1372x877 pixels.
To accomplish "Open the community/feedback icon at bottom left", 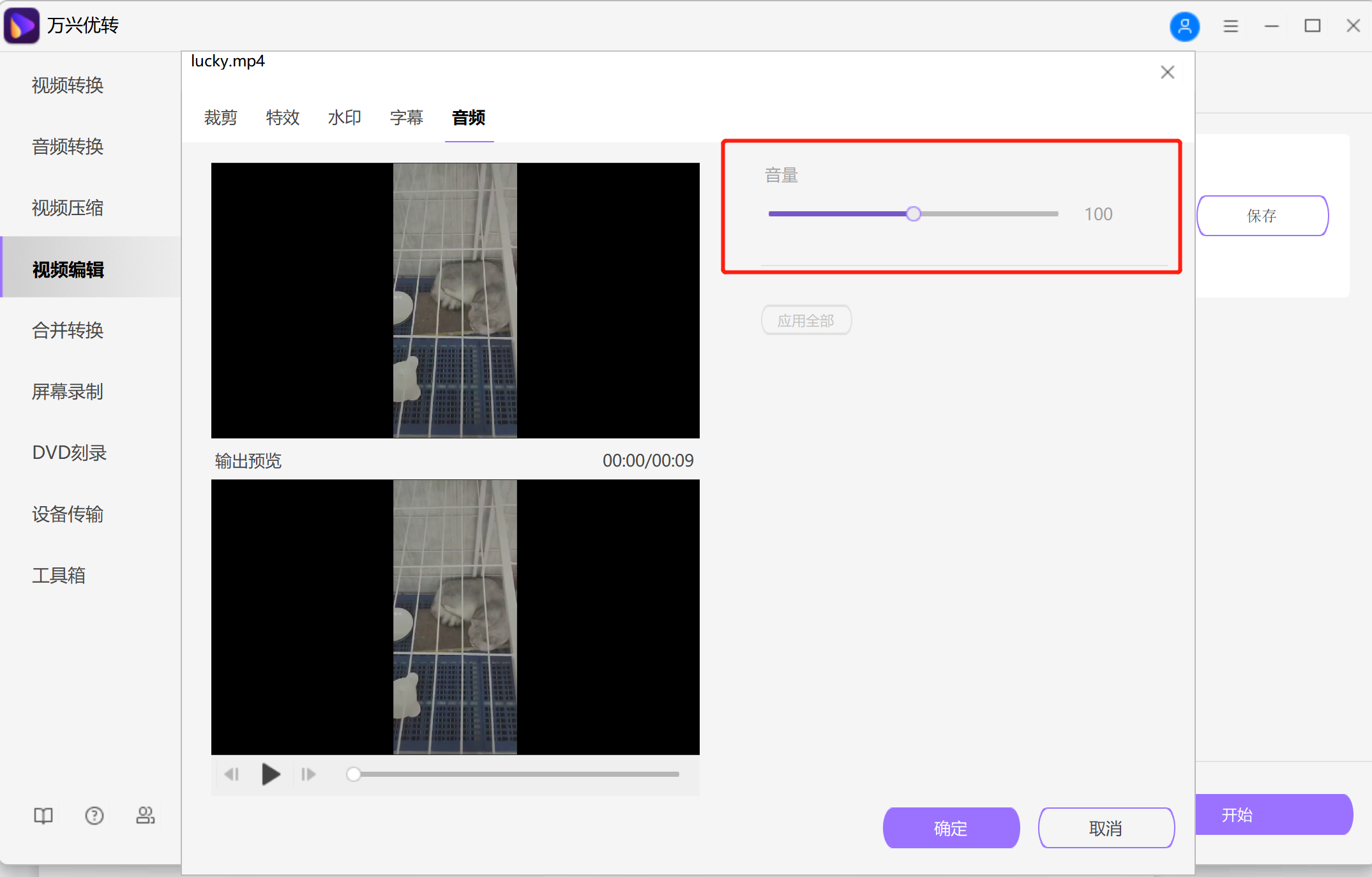I will click(x=145, y=815).
